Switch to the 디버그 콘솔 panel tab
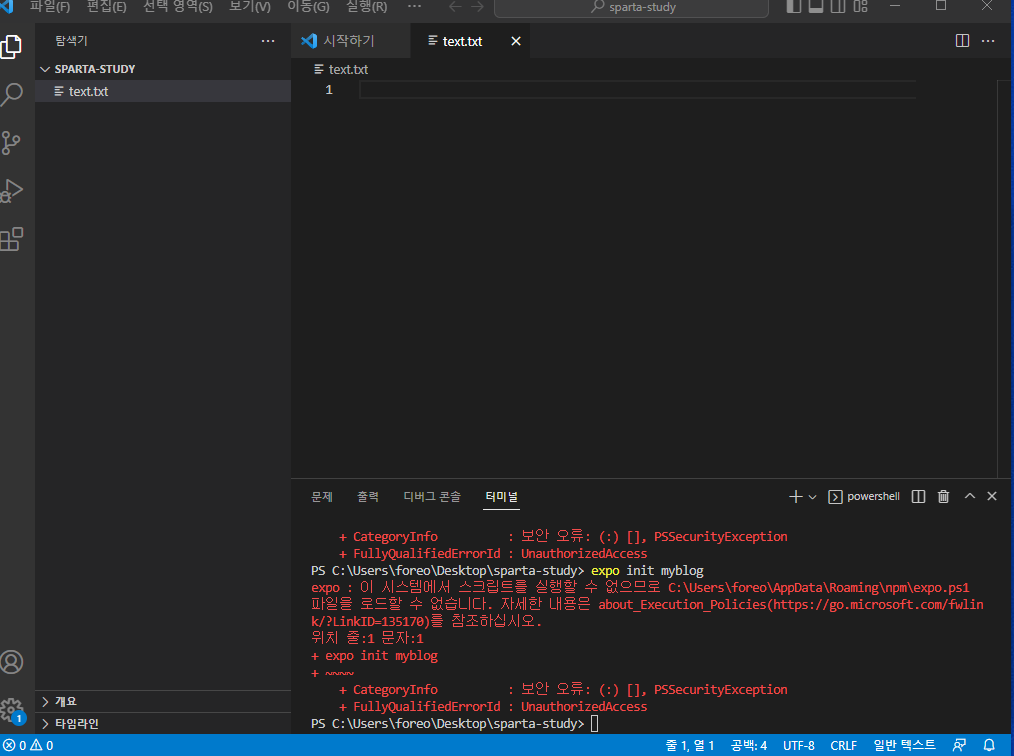The height and width of the screenshot is (756, 1014). coord(432,496)
